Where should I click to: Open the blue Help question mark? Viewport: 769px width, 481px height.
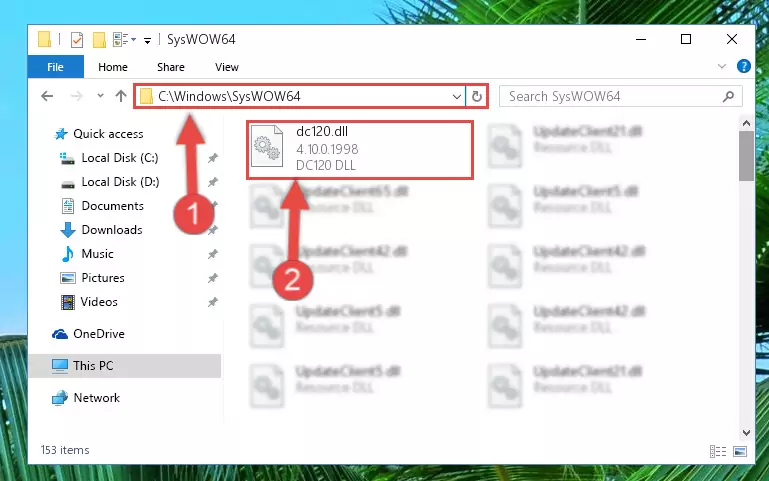click(743, 66)
